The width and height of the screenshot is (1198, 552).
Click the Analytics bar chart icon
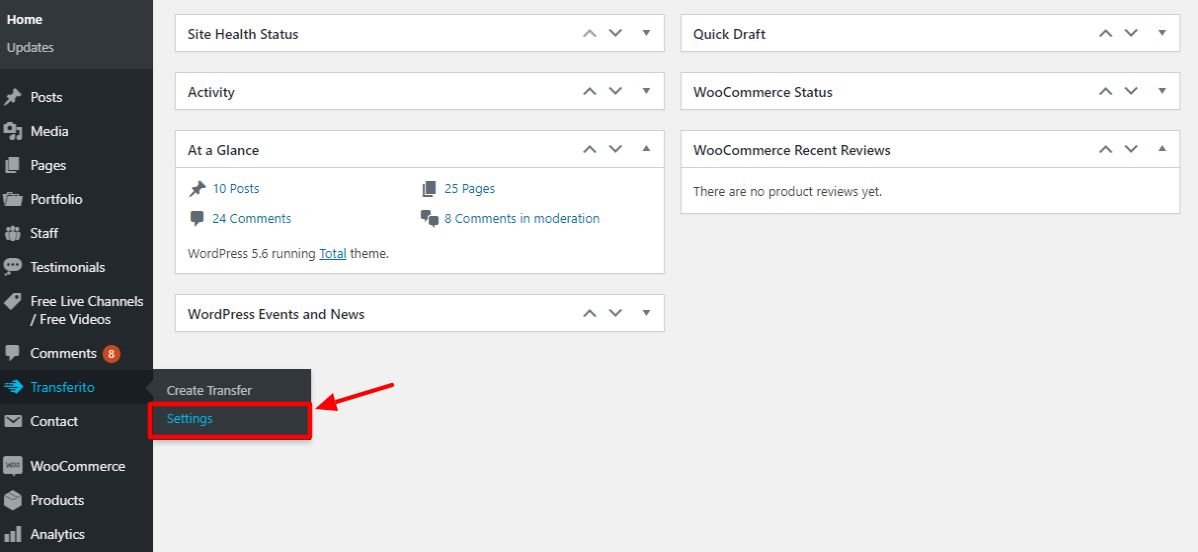12,534
